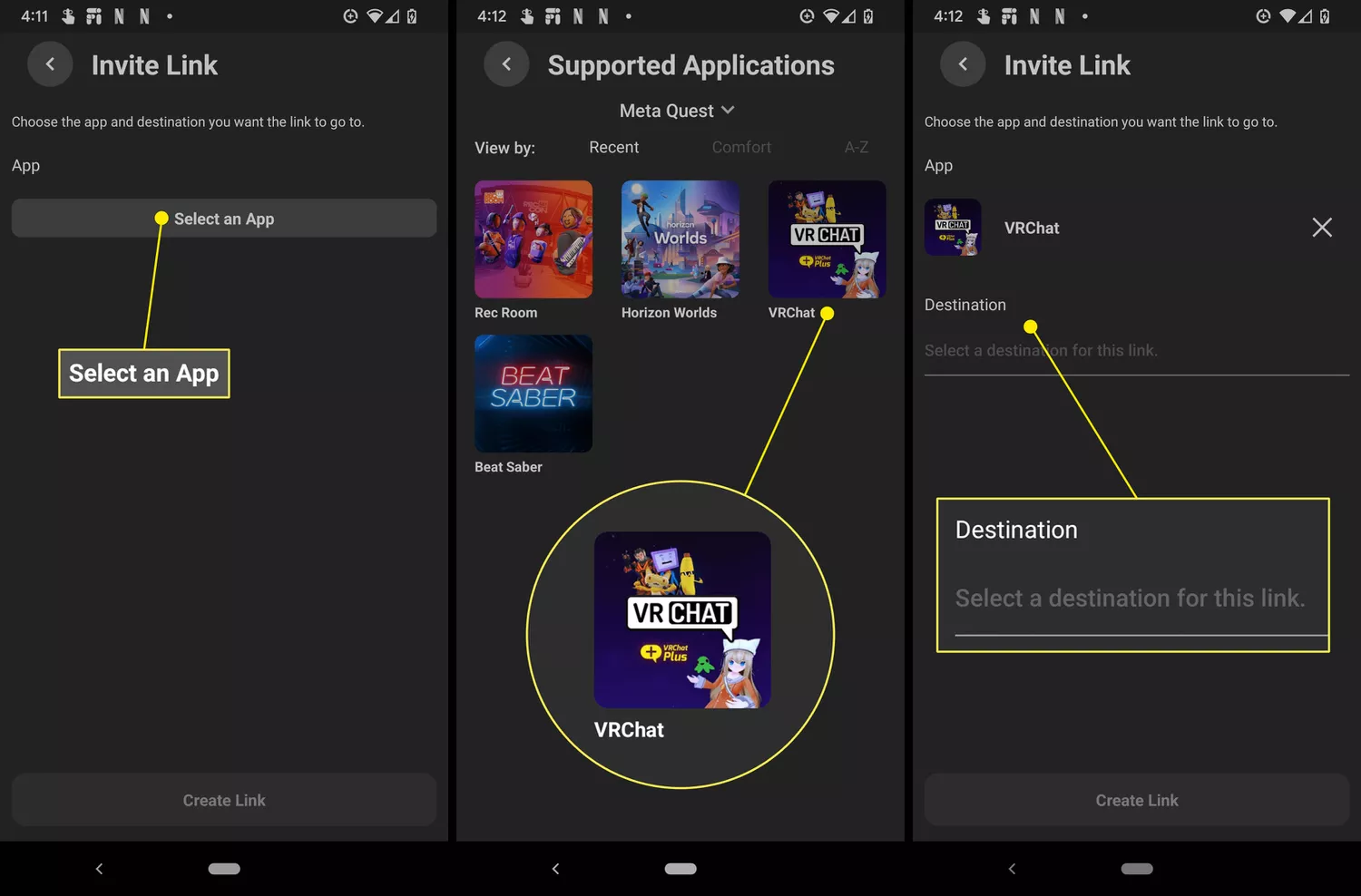The width and height of the screenshot is (1361, 896).
Task: Go back from Supported Applications screen
Action: click(506, 64)
